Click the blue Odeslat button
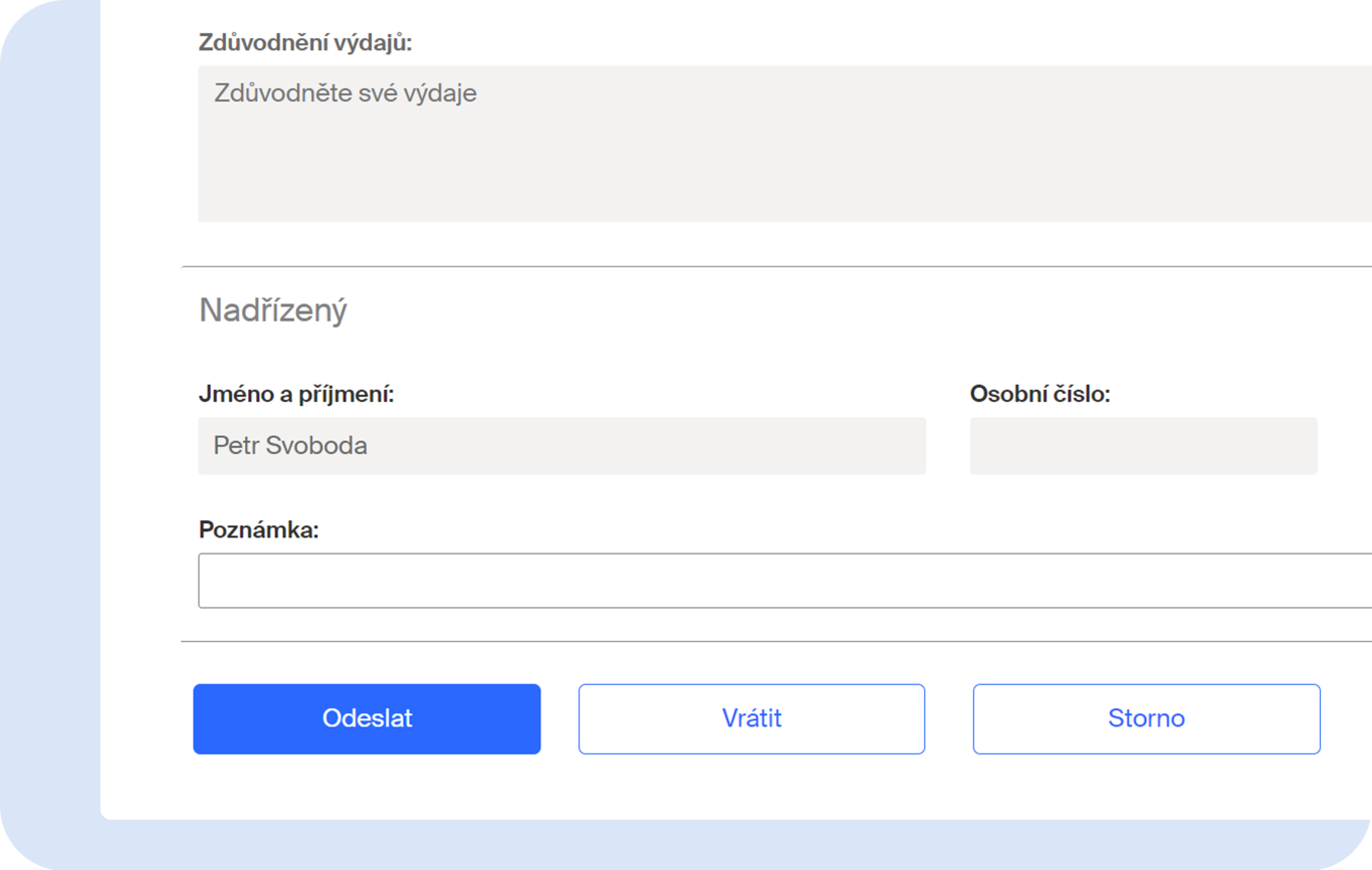This screenshot has height=870, width=1372. point(367,718)
